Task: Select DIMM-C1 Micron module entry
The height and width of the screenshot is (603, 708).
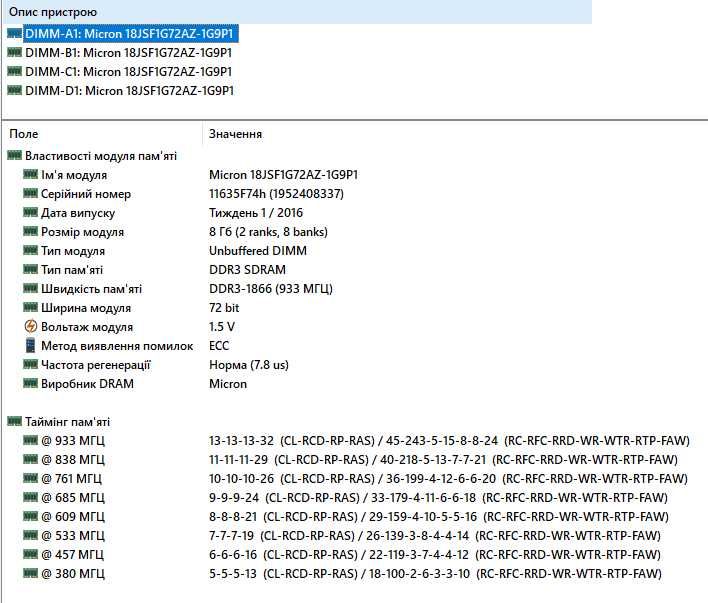Action: [128, 72]
